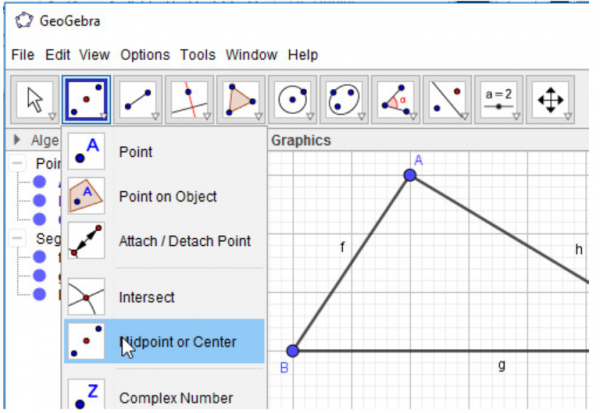The height and width of the screenshot is (413, 600).
Task: Collapse the Segment group in Algebra
Action: [17, 238]
